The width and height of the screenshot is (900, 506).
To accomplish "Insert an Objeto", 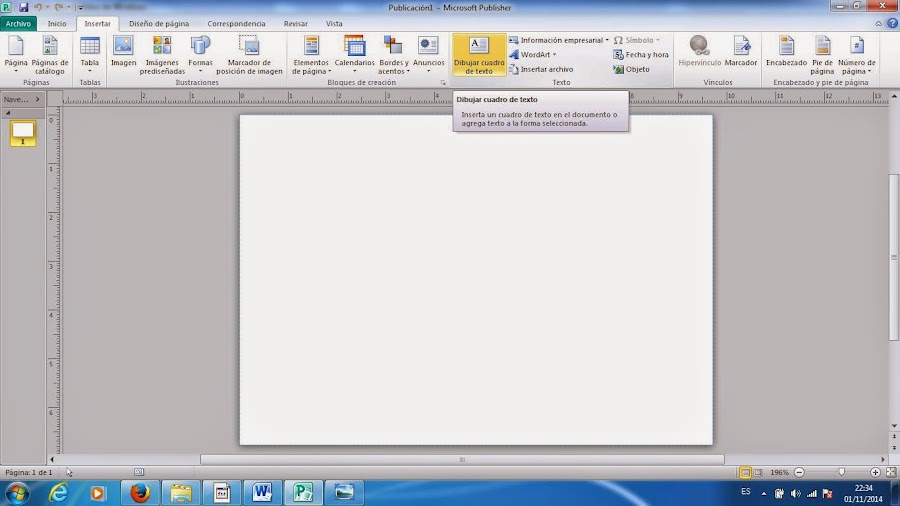I will (x=631, y=69).
